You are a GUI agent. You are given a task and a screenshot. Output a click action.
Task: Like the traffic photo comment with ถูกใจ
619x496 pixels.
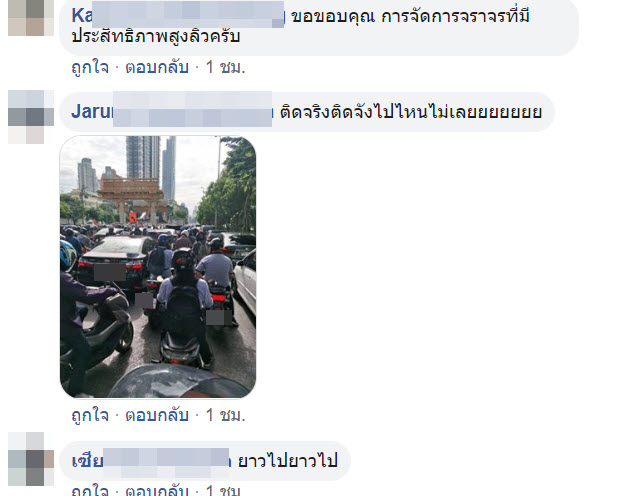90,415
